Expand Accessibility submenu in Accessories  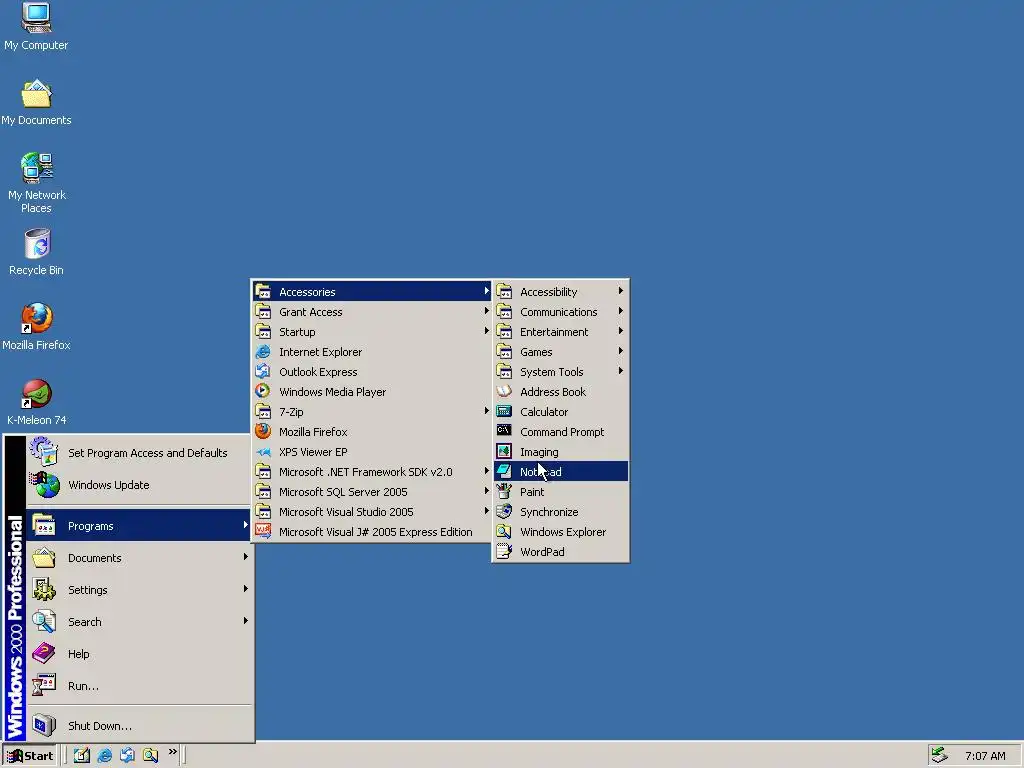coord(561,291)
